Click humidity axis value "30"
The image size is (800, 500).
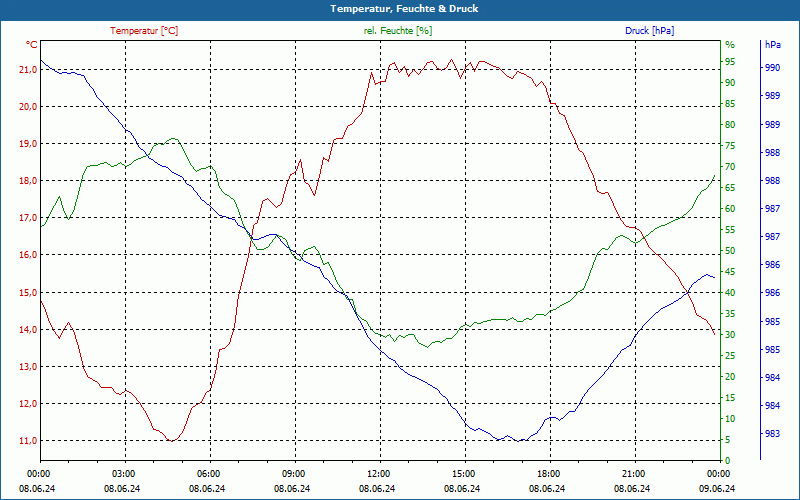pos(730,335)
